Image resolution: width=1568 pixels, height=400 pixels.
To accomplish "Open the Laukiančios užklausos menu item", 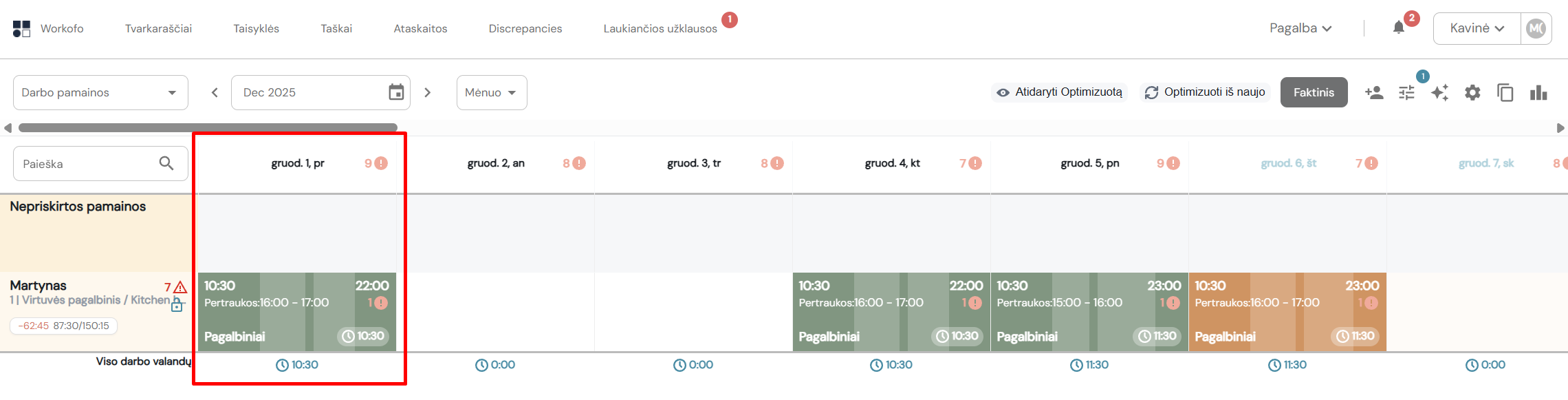I will tap(660, 28).
